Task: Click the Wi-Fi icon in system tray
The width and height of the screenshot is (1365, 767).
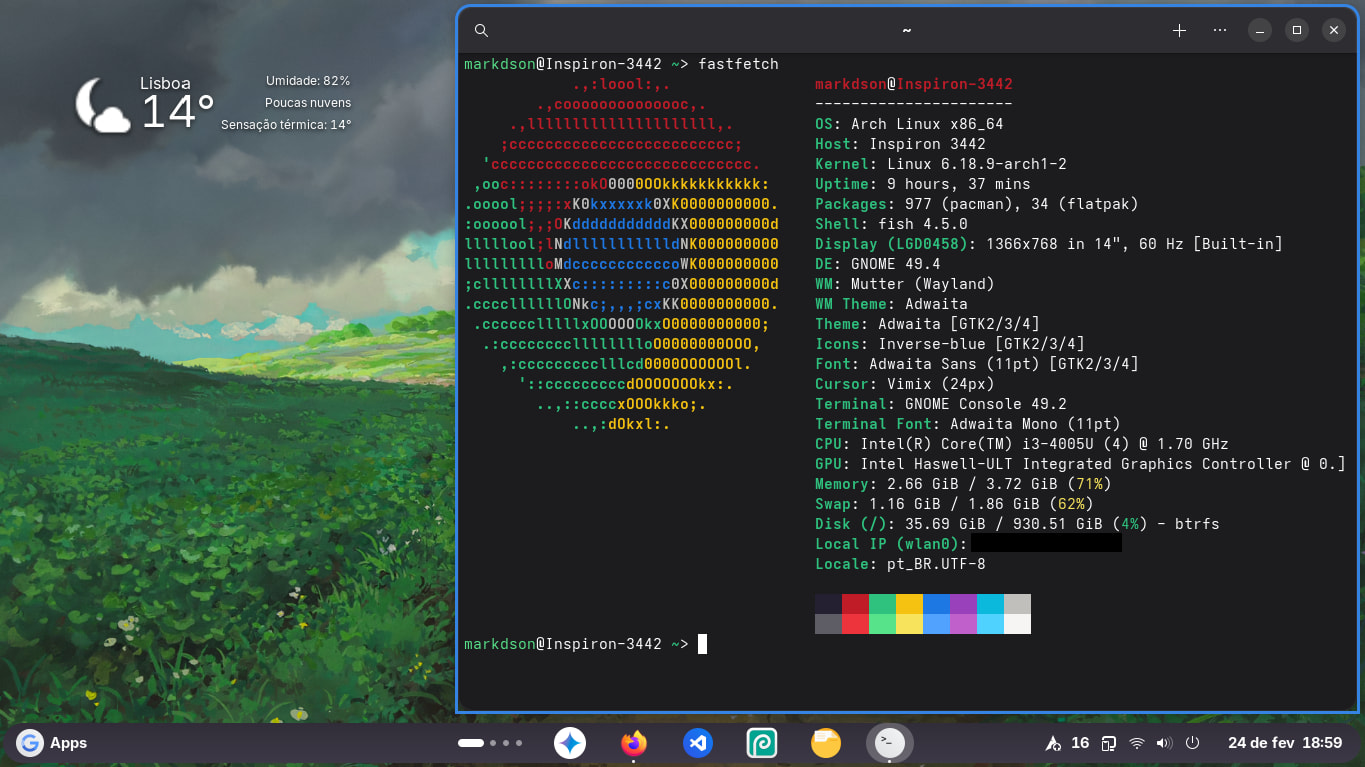Action: click(x=1136, y=743)
